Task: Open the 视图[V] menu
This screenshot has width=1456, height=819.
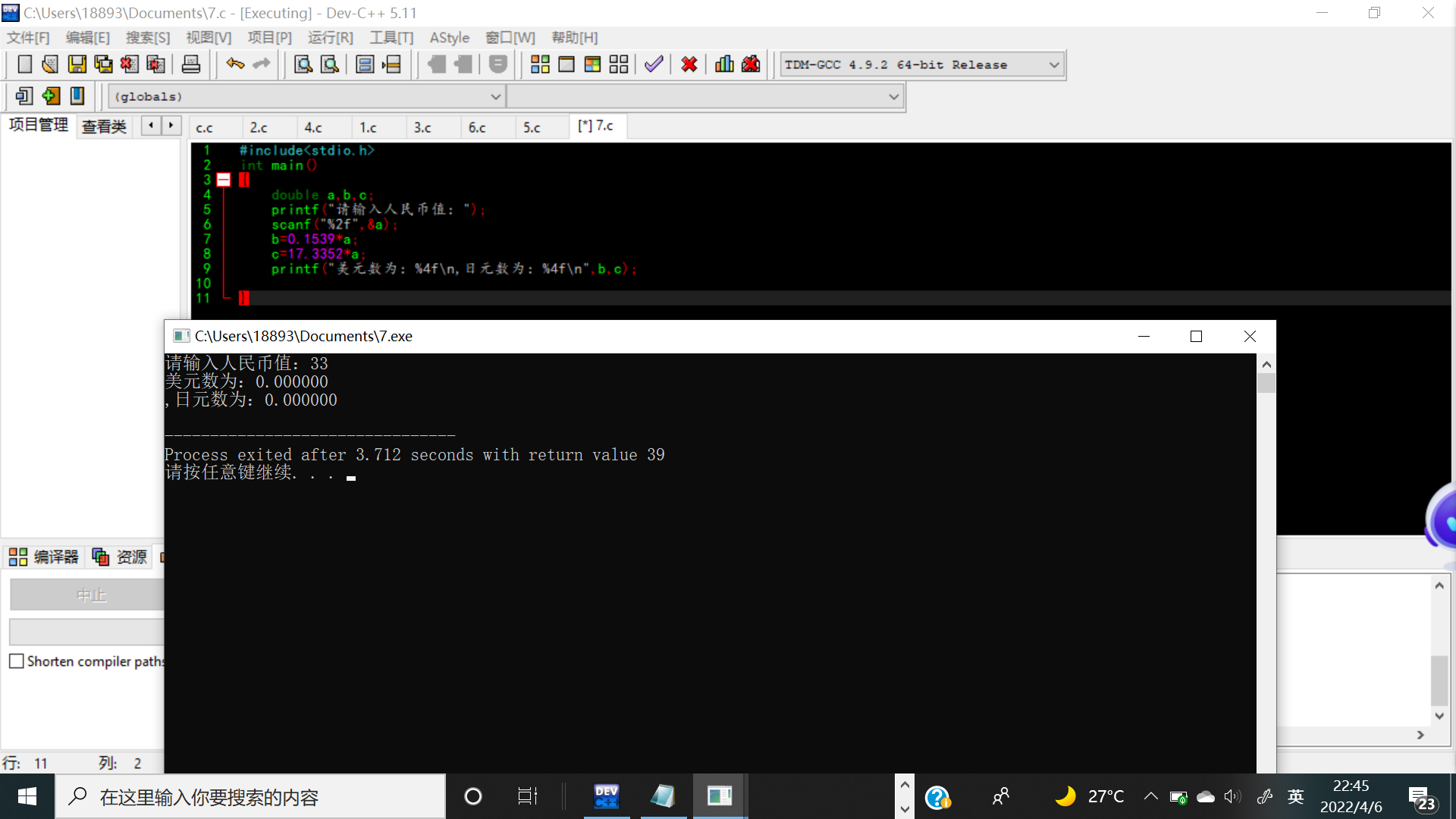Action: [x=209, y=38]
